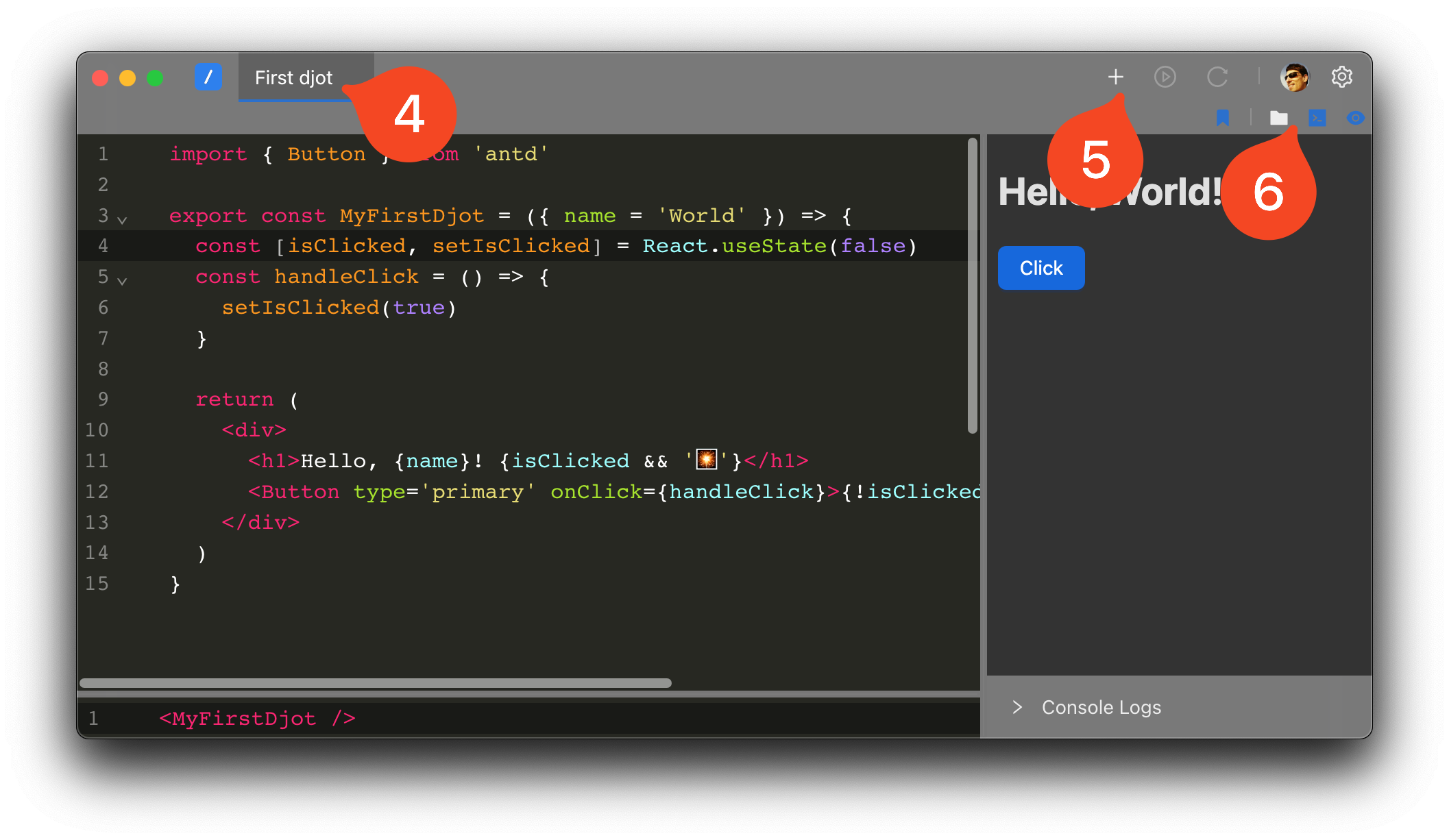This screenshot has height=840, width=1449.
Task: Click the user avatar icon top right
Action: tap(1295, 76)
